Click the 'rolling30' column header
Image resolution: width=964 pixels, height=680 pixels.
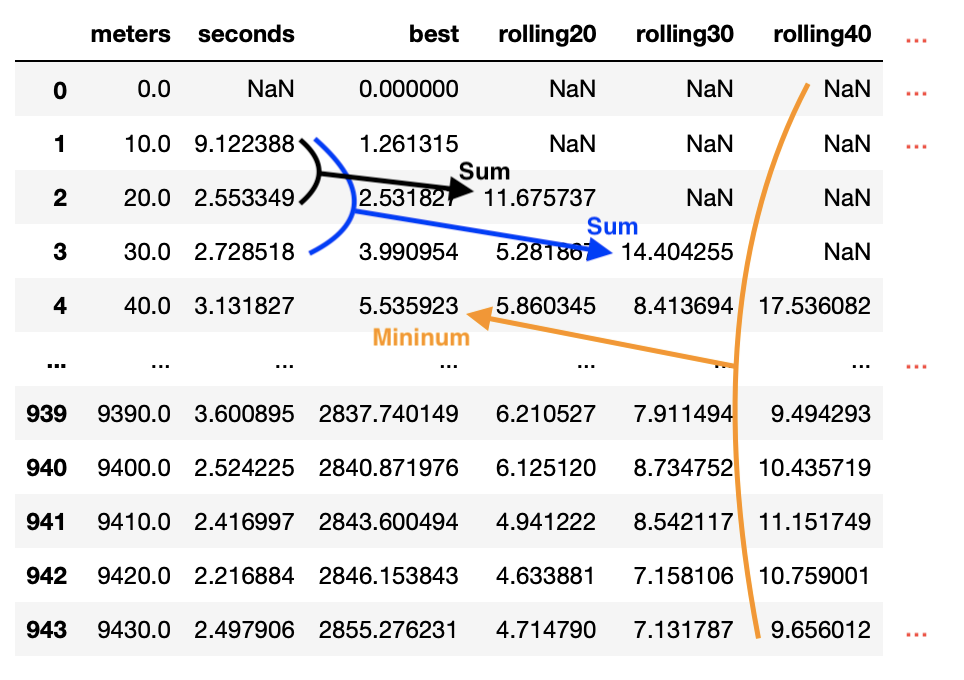pos(685,34)
